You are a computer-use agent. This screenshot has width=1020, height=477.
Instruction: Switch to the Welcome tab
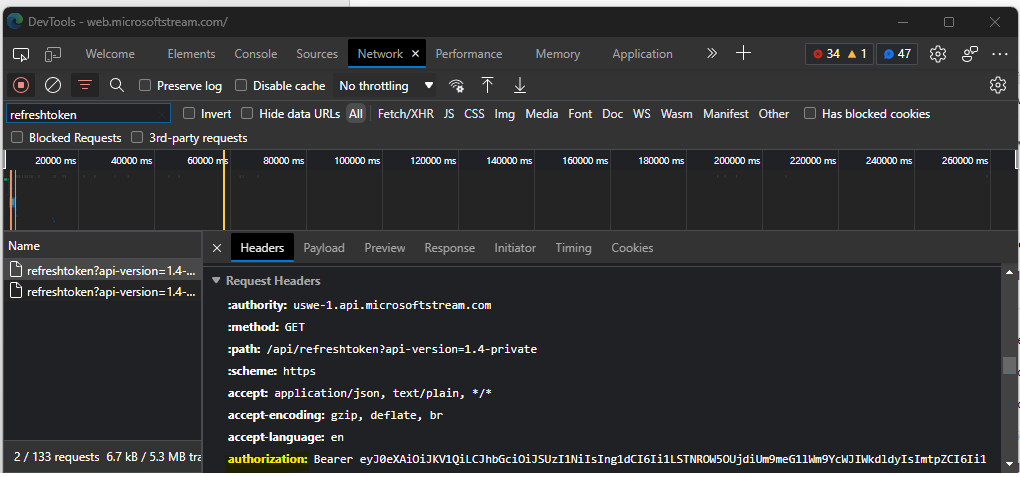[x=110, y=54]
